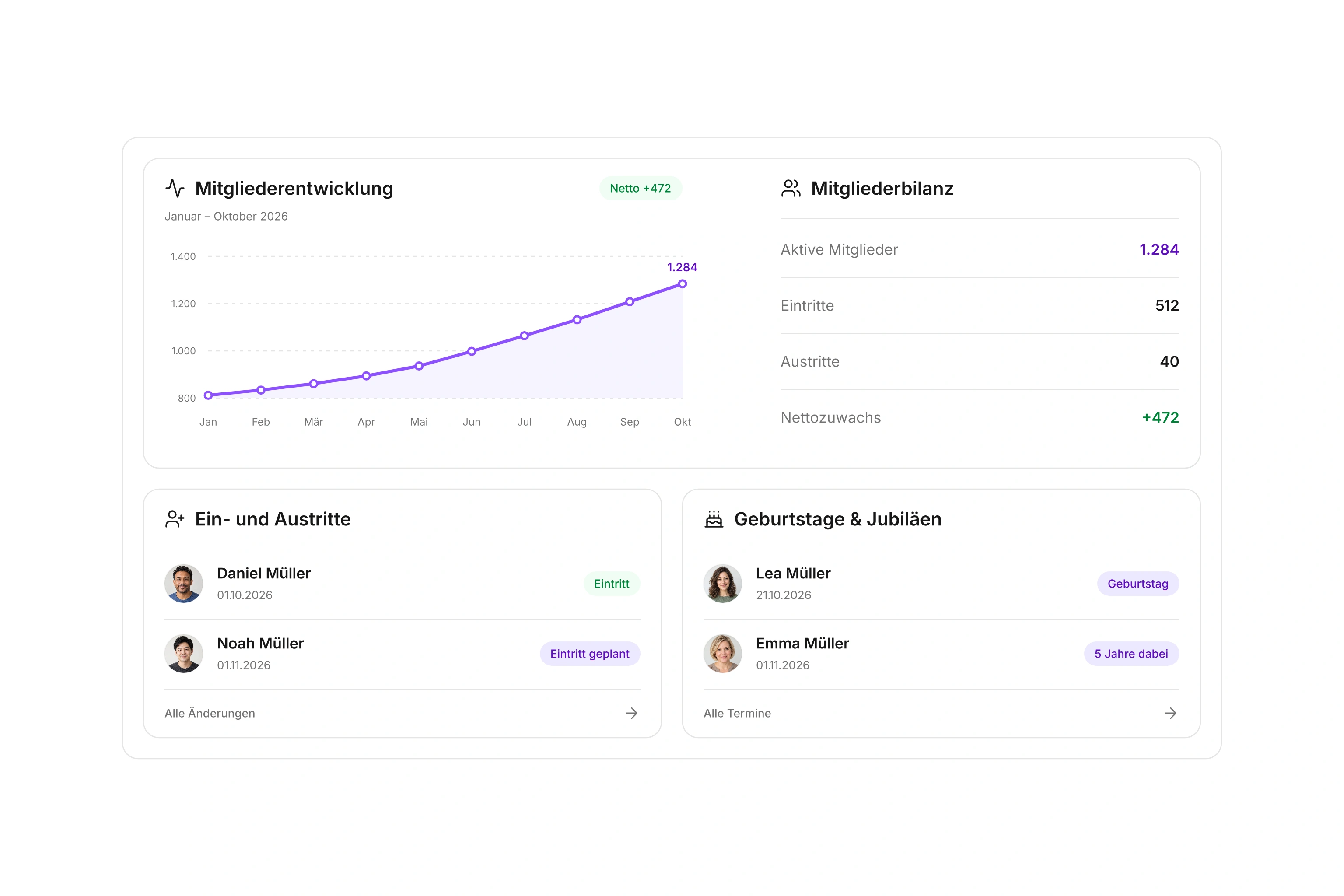The width and height of the screenshot is (1344, 896).
Task: Open Noah Müller's avatar photo
Action: pyautogui.click(x=183, y=654)
